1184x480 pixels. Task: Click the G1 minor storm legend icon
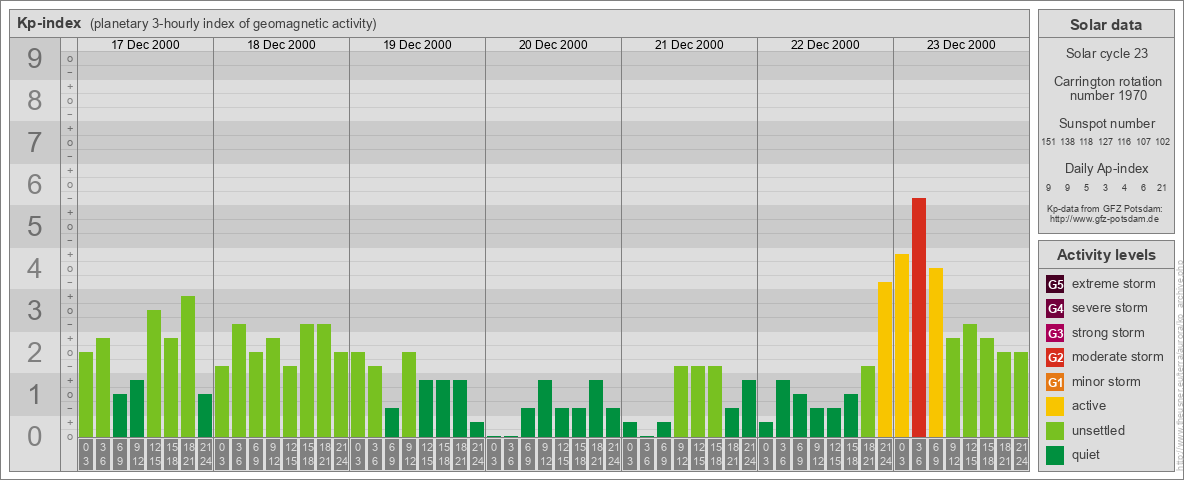tap(1055, 382)
